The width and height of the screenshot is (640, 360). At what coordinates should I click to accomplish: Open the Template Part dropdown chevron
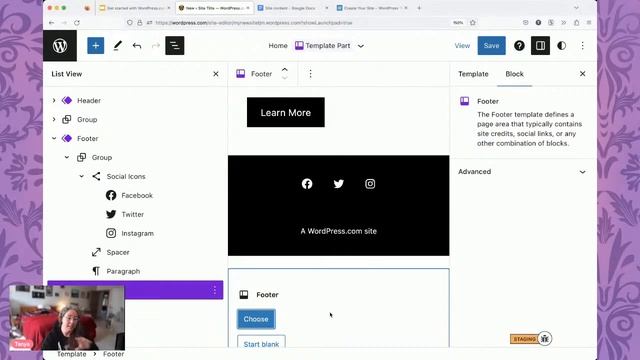point(361,46)
